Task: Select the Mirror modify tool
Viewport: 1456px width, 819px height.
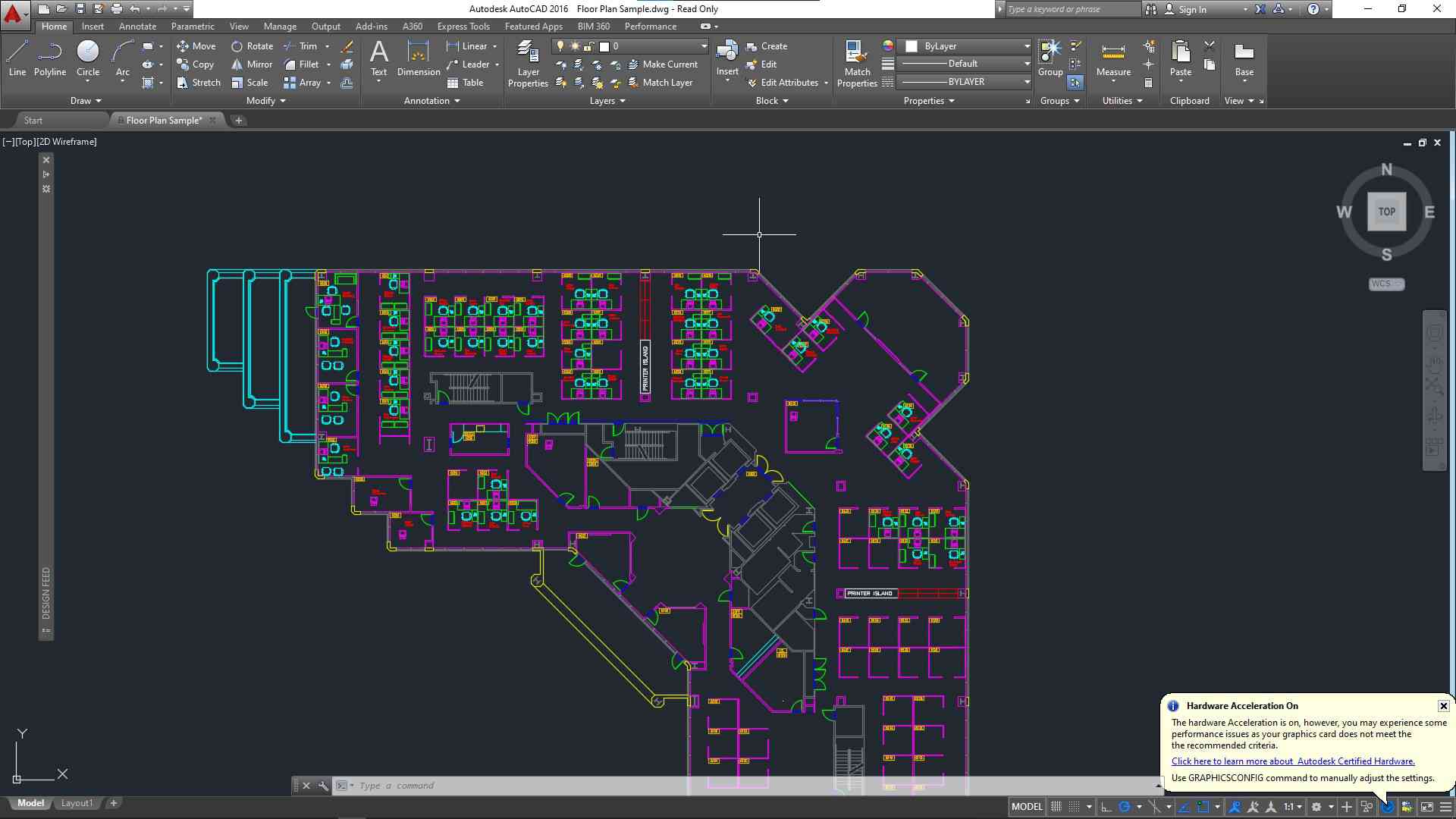Action: 253,64
